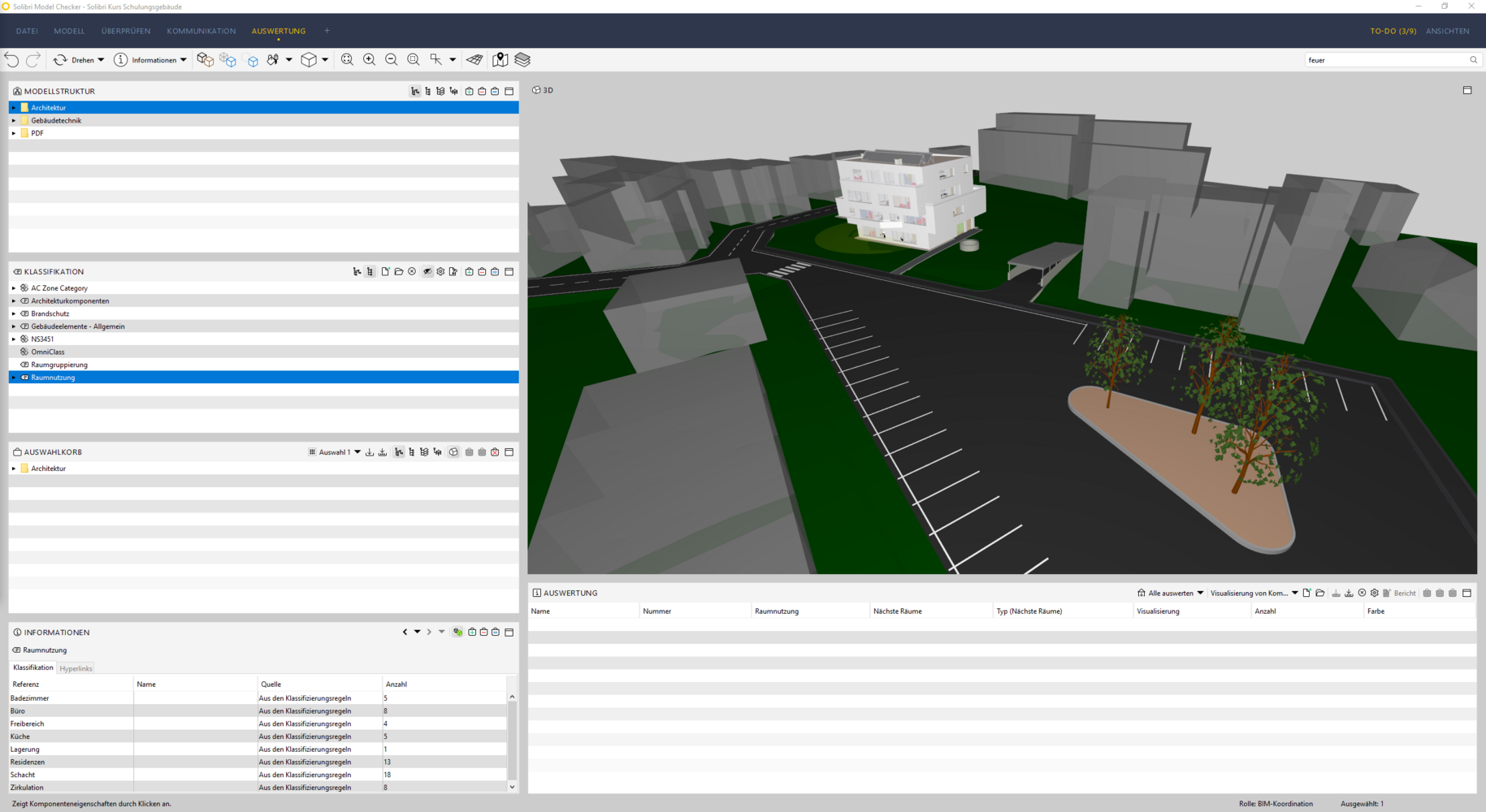This screenshot has width=1486, height=812.
Task: Click the Zoom in magnifier icon
Action: [370, 59]
